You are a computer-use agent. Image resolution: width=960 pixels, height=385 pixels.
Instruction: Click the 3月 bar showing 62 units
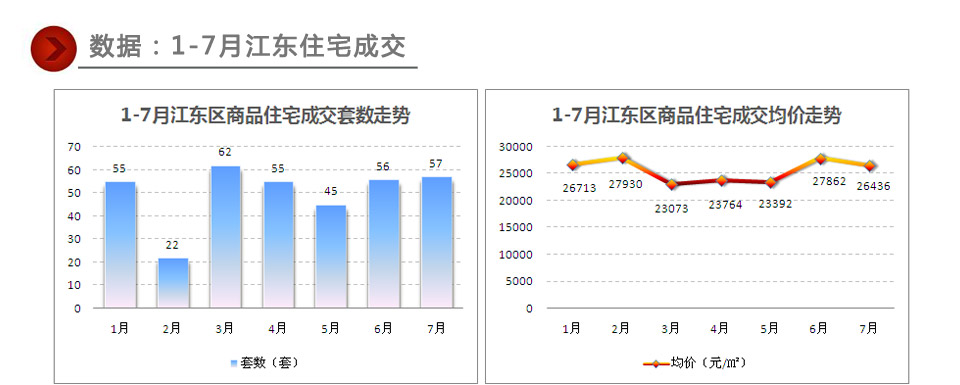[x=225, y=237]
